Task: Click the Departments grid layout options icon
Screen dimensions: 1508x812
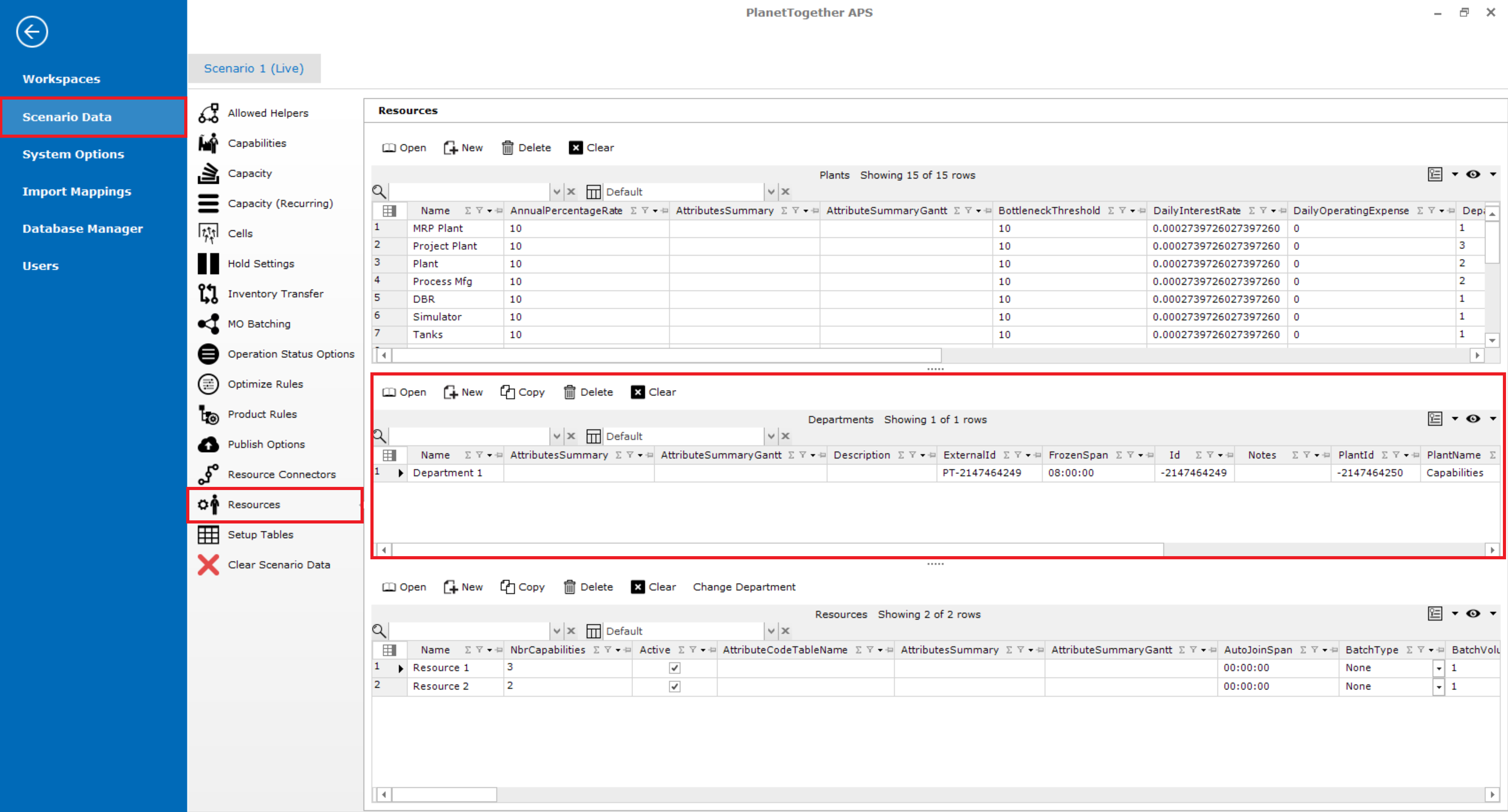Action: (1434, 419)
